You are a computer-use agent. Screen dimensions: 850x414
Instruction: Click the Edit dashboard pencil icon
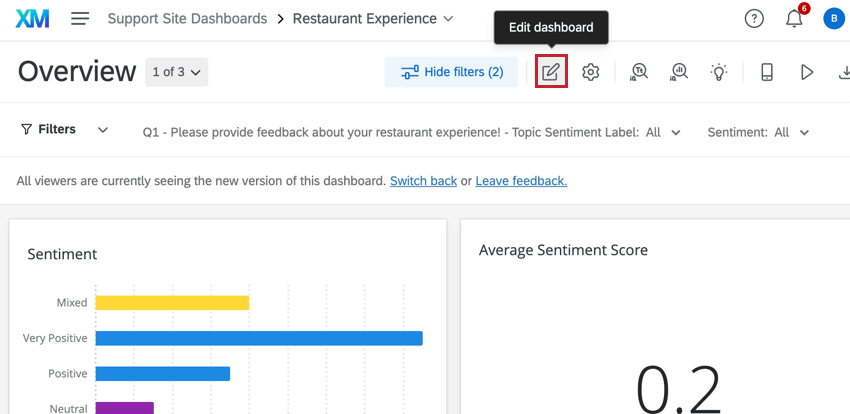(x=551, y=72)
